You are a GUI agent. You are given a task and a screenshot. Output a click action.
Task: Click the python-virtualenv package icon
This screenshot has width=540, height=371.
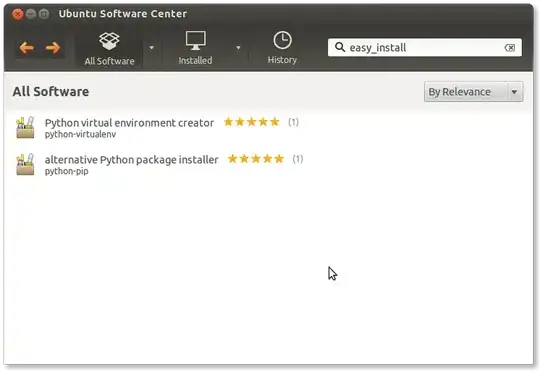(x=25, y=127)
